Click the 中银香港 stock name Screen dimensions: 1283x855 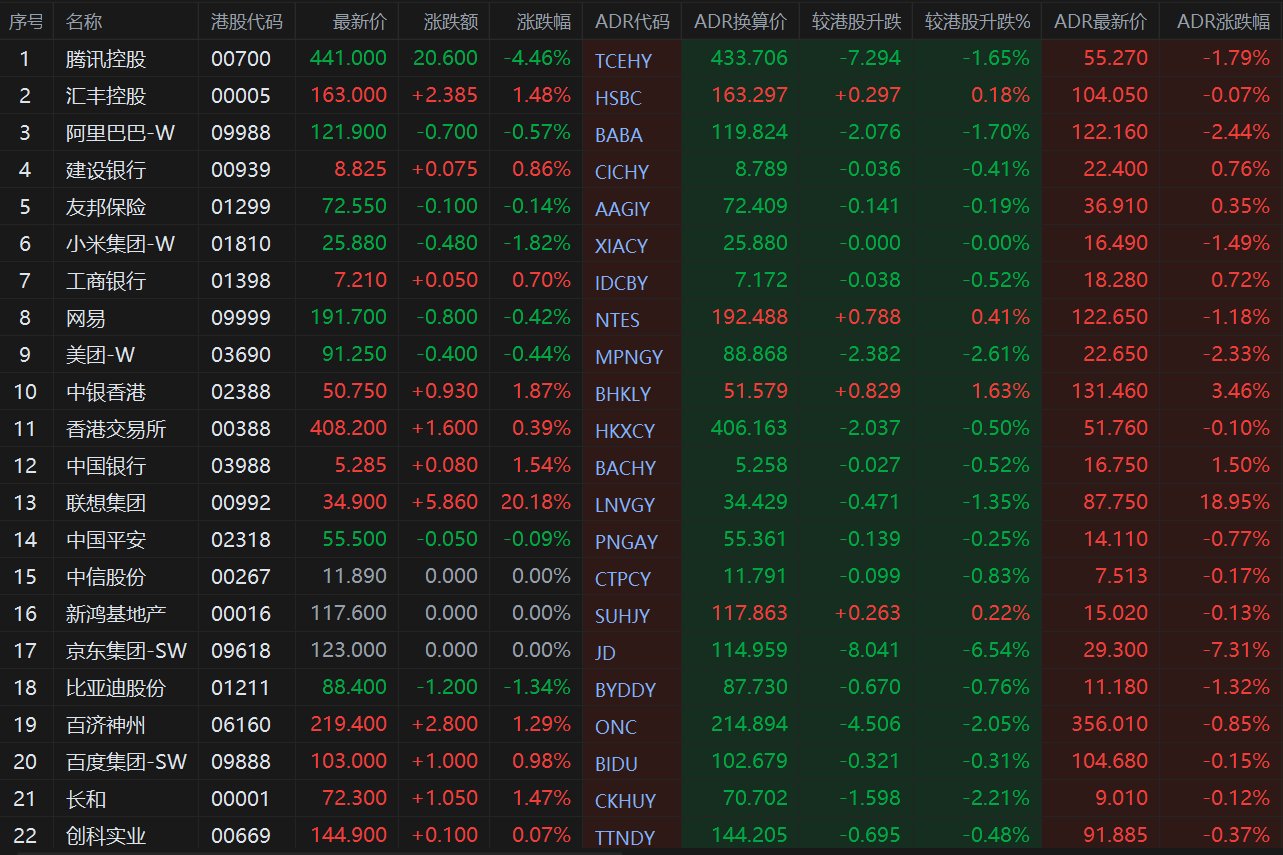coord(106,392)
